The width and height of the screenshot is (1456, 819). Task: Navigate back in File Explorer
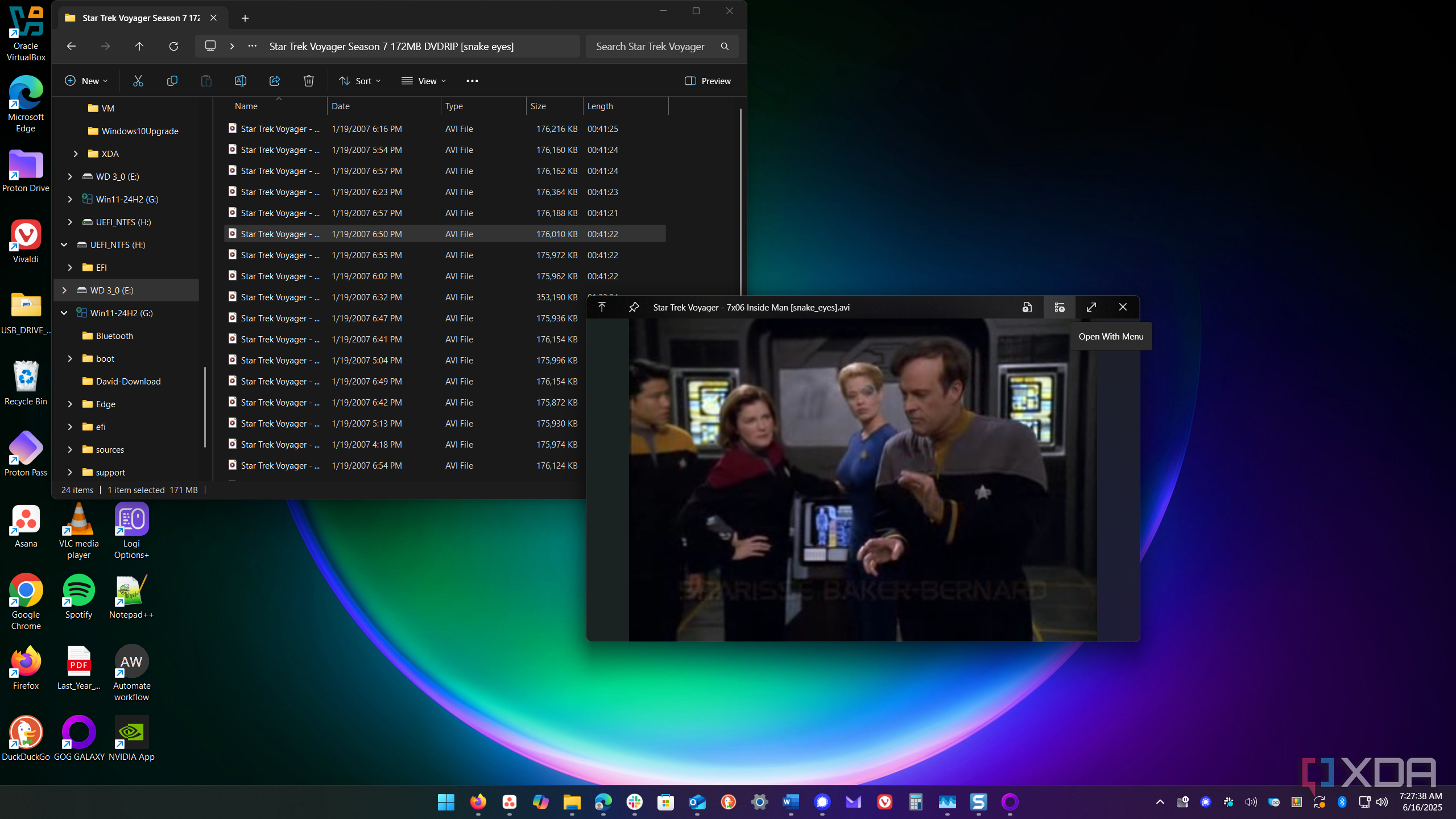(x=71, y=46)
